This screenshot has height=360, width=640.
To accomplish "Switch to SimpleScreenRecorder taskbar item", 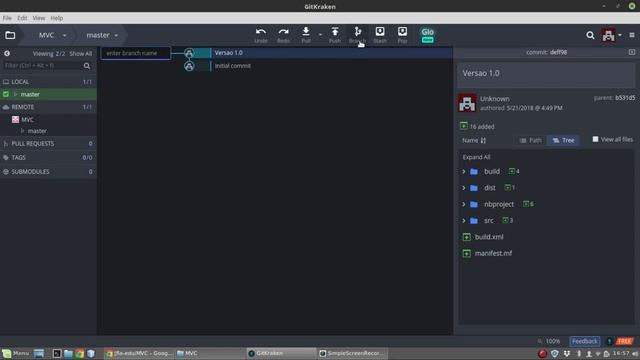I will tap(352, 353).
